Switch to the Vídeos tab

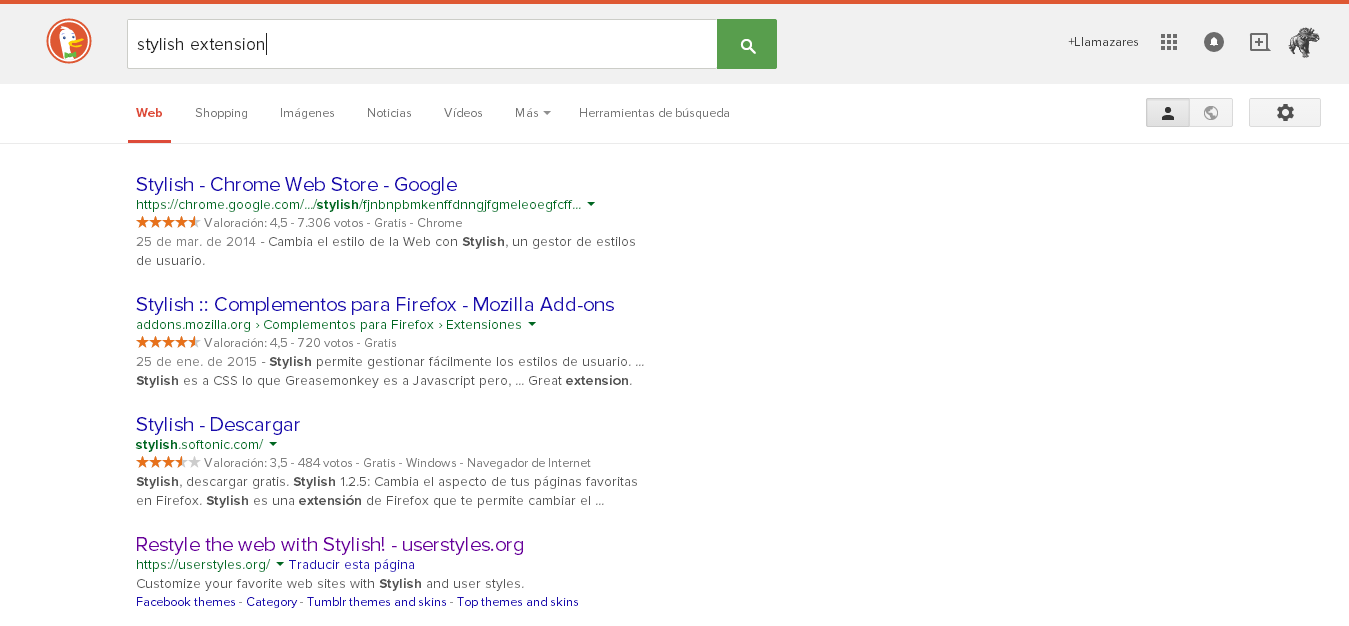click(x=463, y=113)
